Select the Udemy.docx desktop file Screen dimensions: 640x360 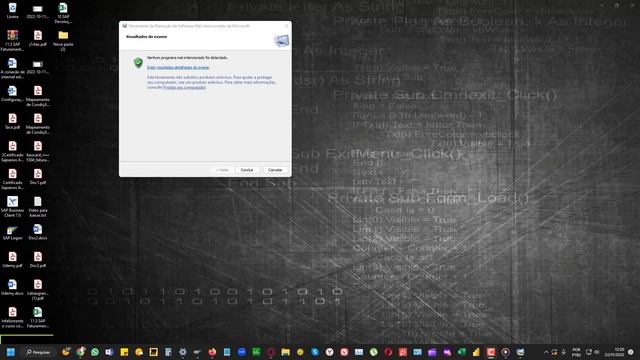pos(12,288)
